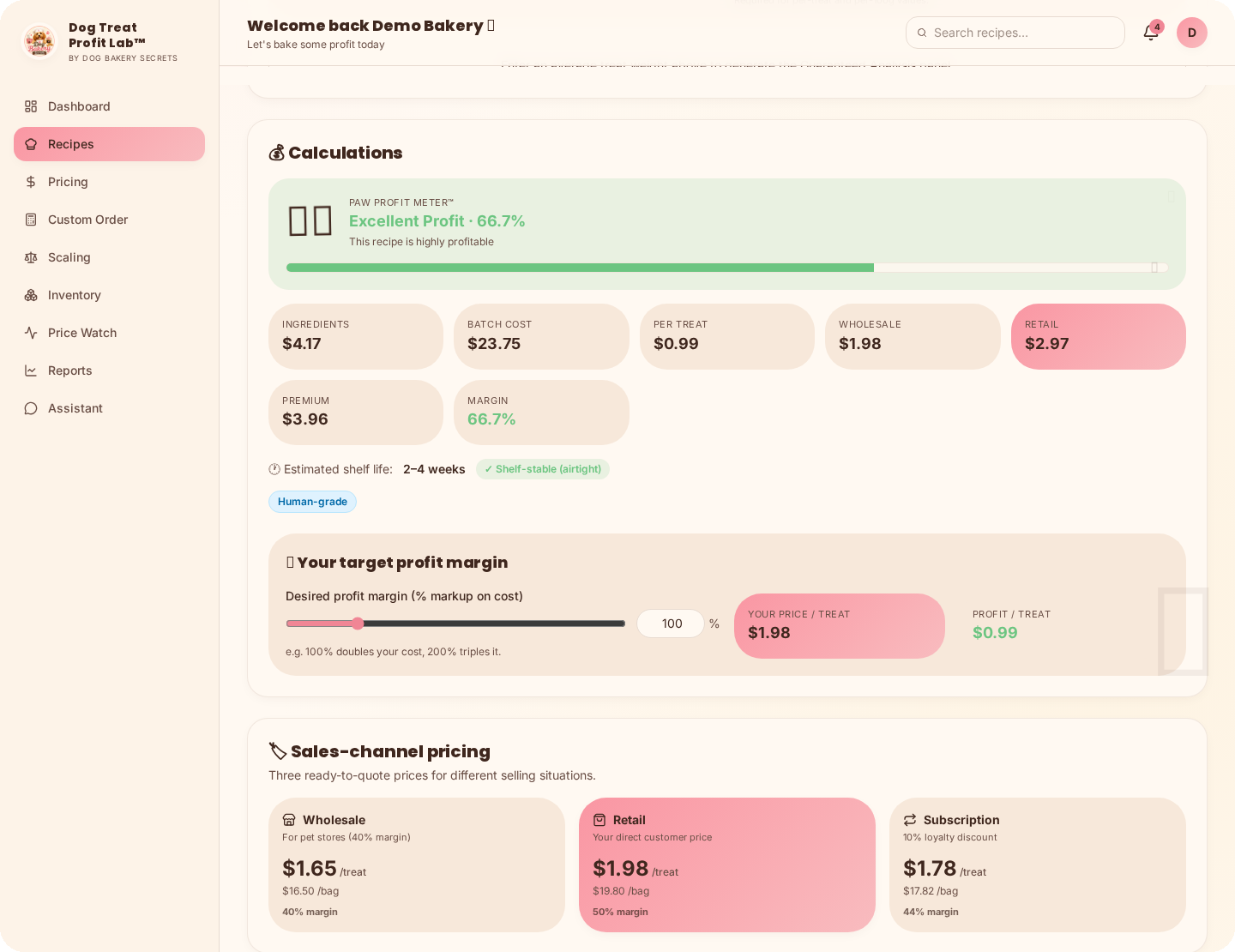Click the Inventory boxes icon
The image size is (1235, 952).
click(x=31, y=295)
